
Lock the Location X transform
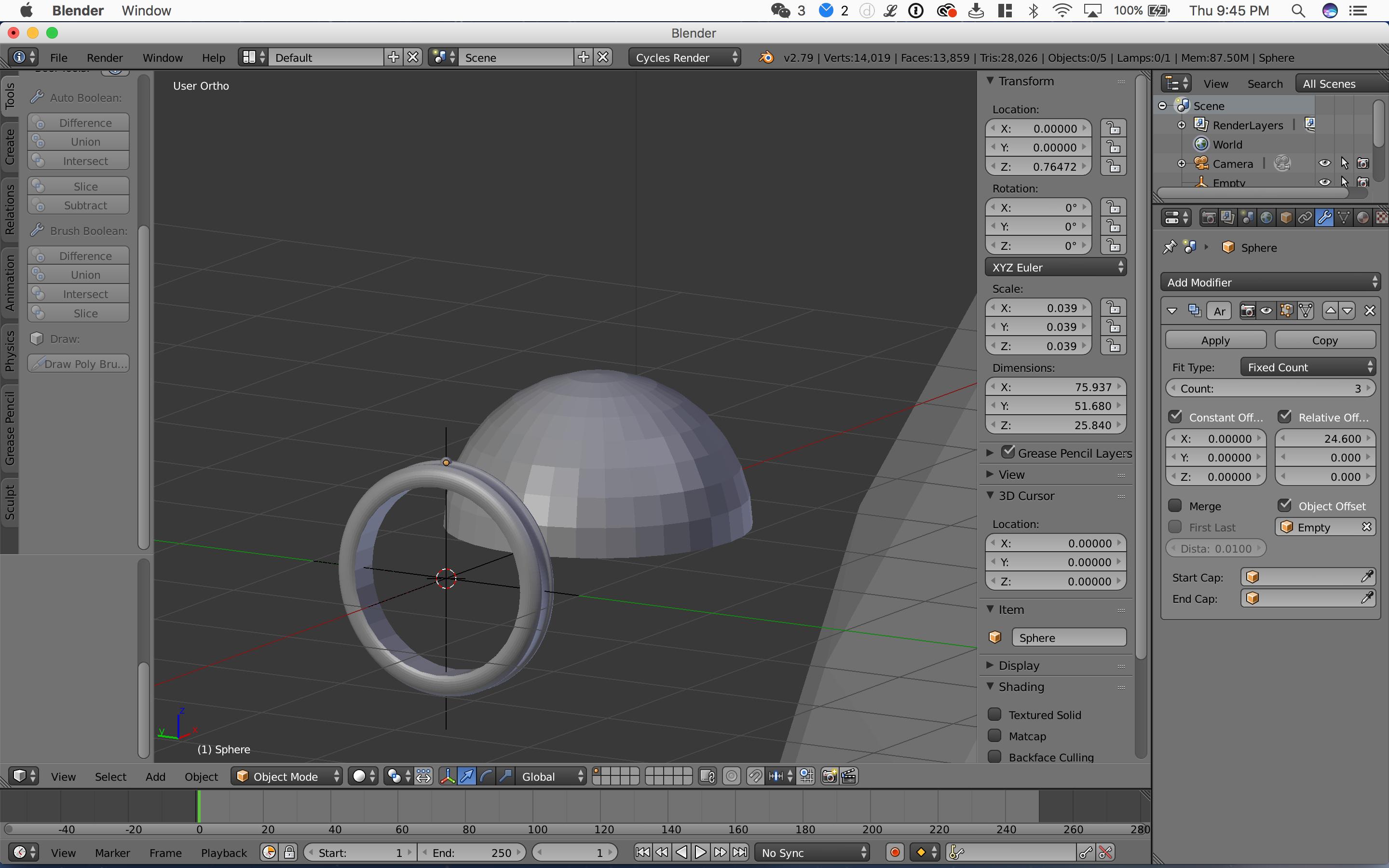[x=1114, y=128]
